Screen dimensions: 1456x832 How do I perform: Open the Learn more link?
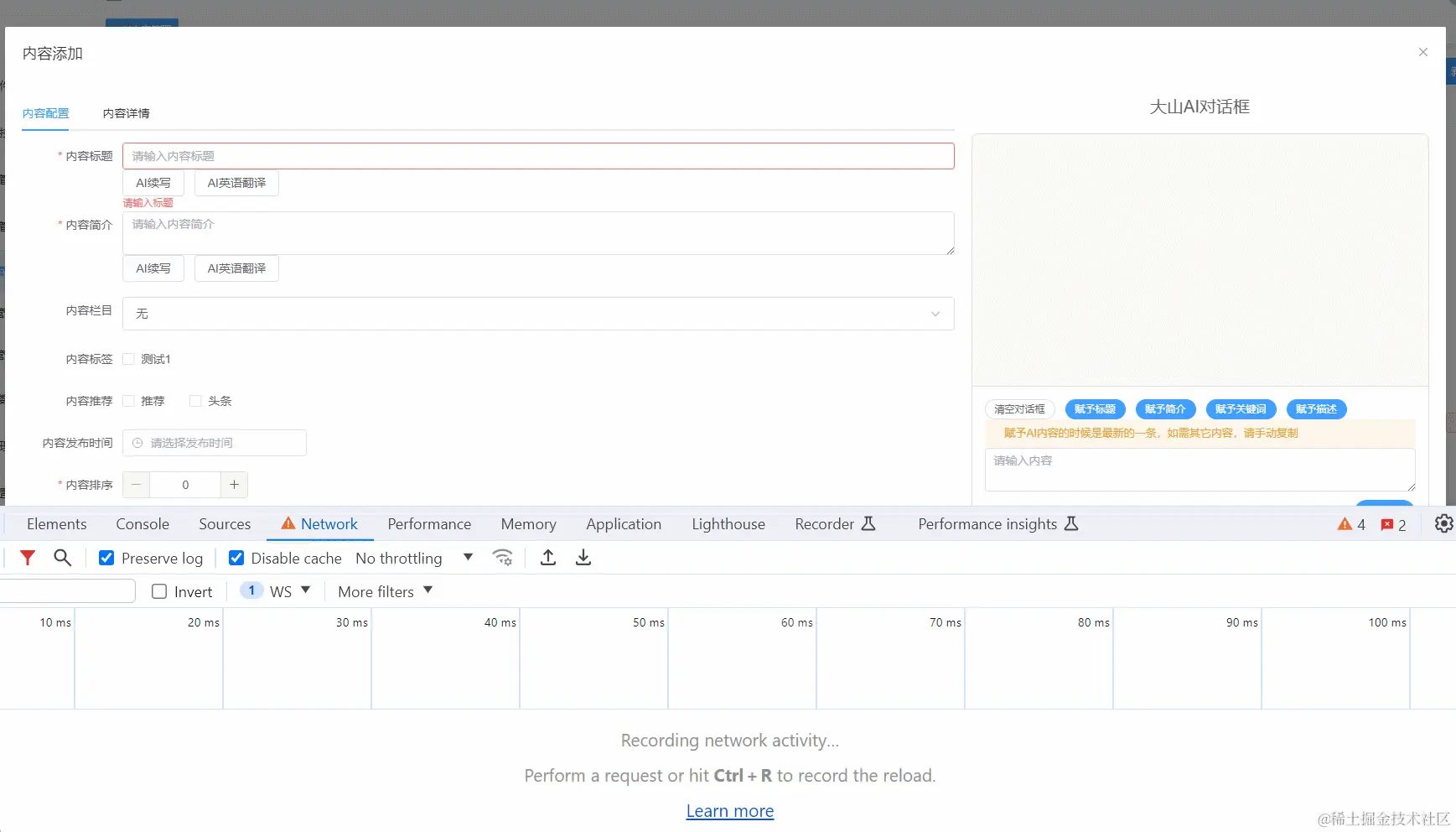point(730,811)
